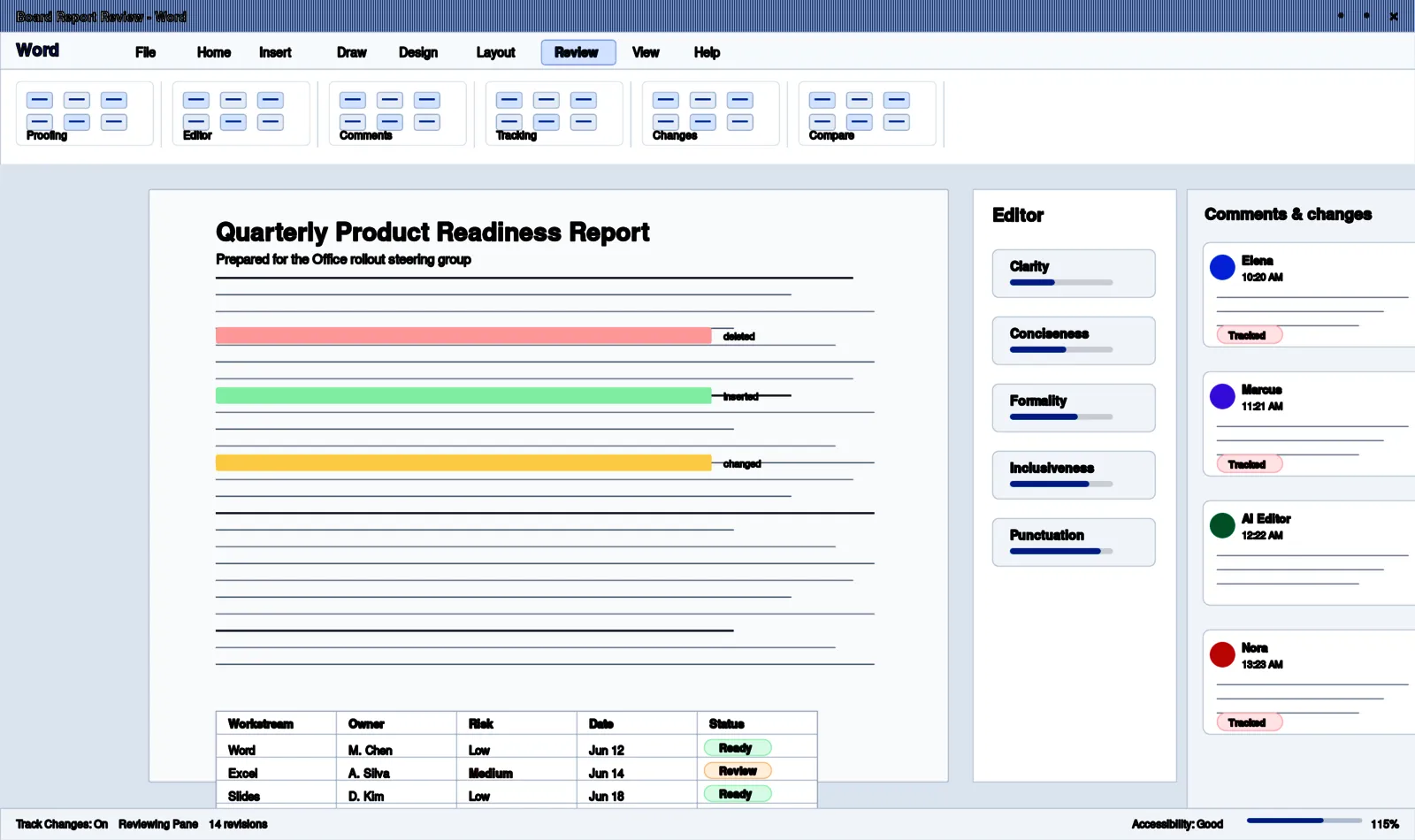The height and width of the screenshot is (840, 1415).
Task: Click Nora's red avatar
Action: (1222, 654)
